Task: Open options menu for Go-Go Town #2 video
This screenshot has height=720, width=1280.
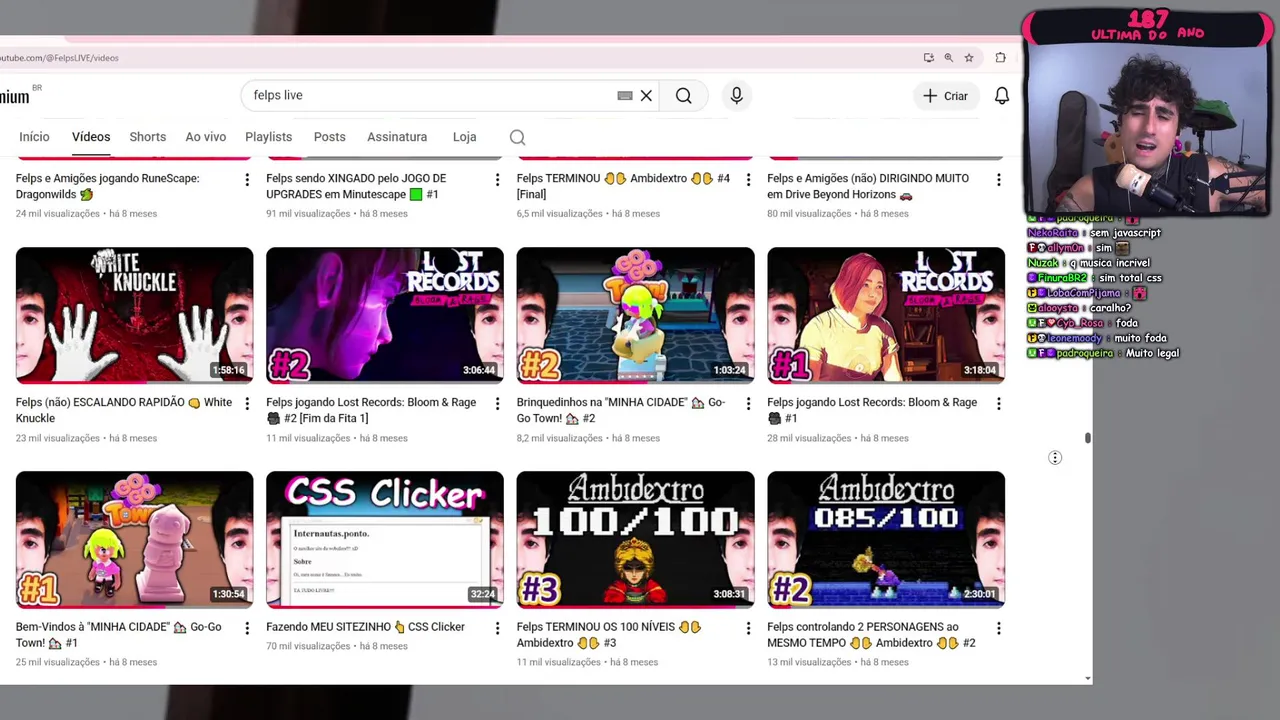Action: 748,404
